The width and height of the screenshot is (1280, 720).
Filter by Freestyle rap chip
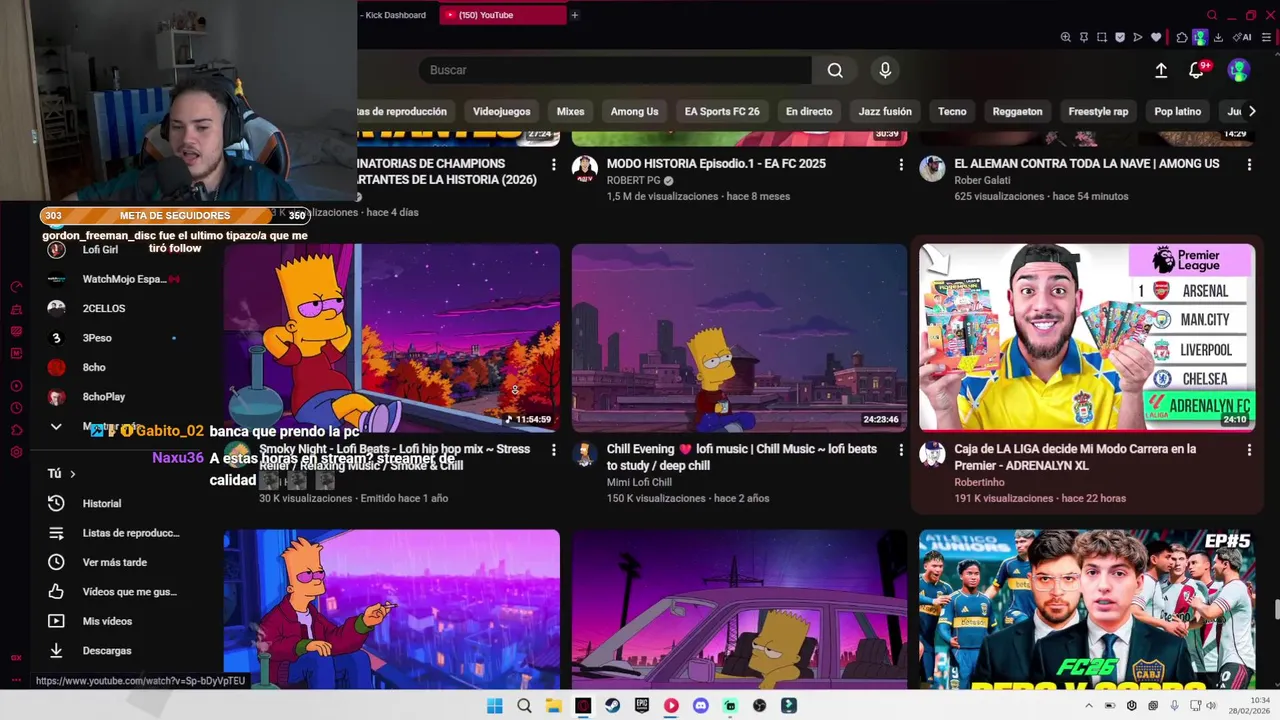1098,111
